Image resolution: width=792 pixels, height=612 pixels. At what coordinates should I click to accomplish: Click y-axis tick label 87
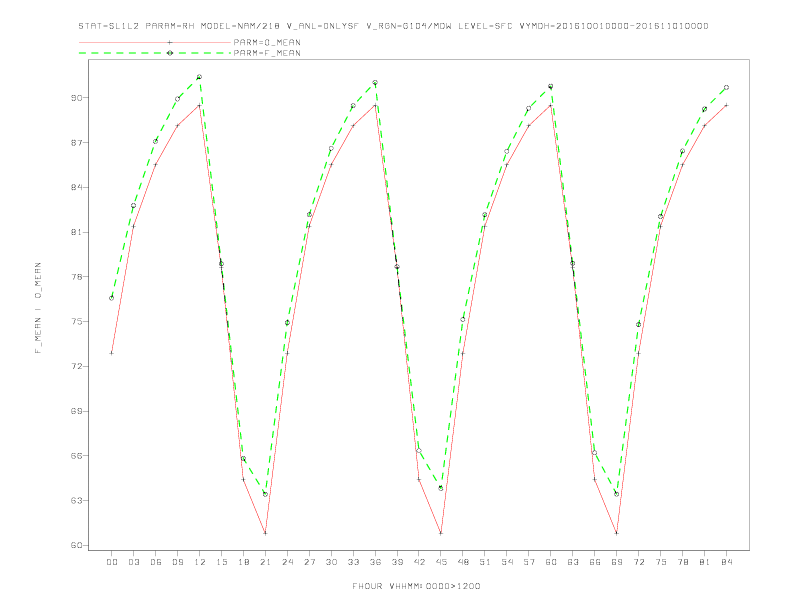76,142
